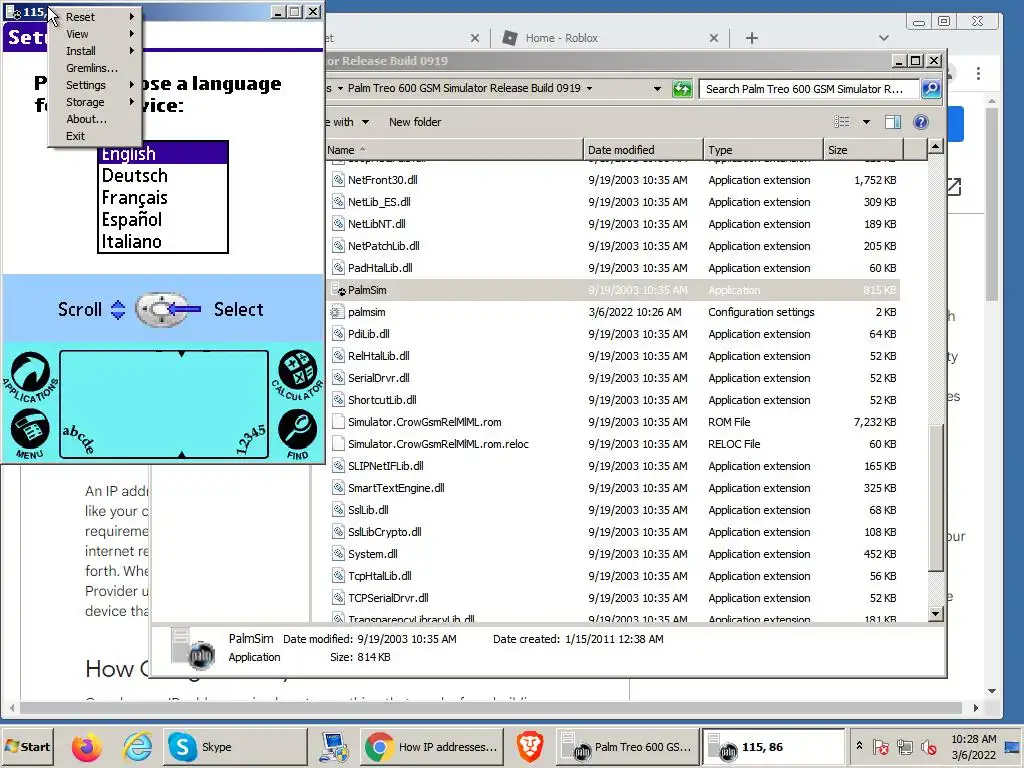Select Deutsch language option
1024x768 pixels.
pyautogui.click(x=162, y=176)
